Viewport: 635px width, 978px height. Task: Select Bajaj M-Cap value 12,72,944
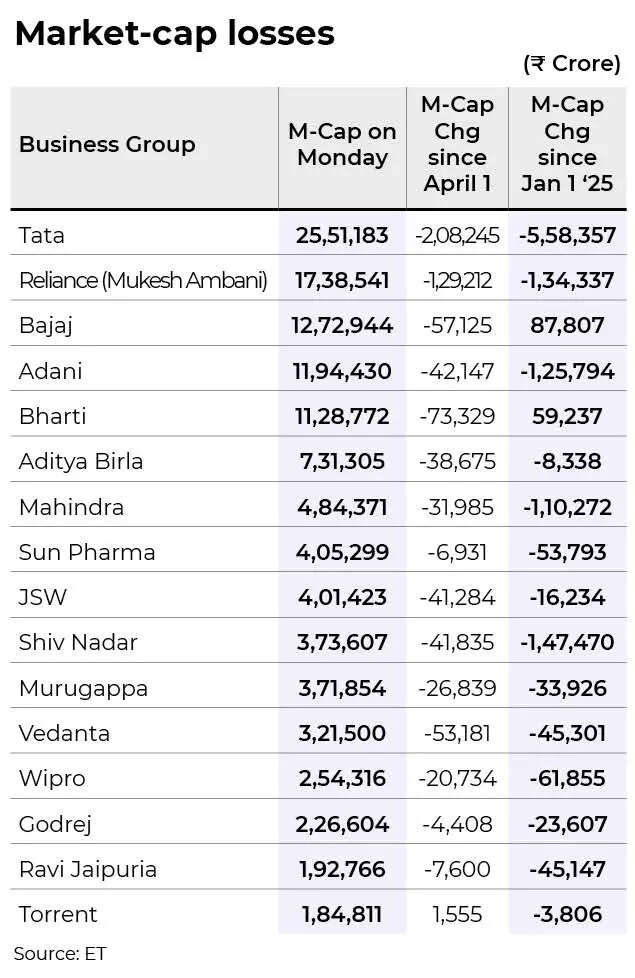click(x=342, y=326)
